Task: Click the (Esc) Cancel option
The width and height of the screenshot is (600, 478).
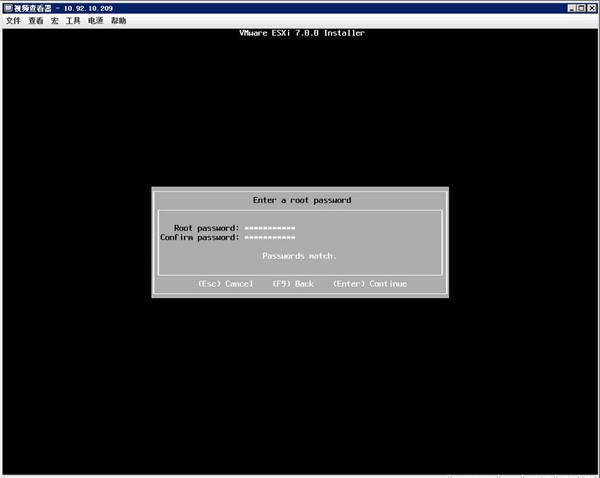Action: 225,284
